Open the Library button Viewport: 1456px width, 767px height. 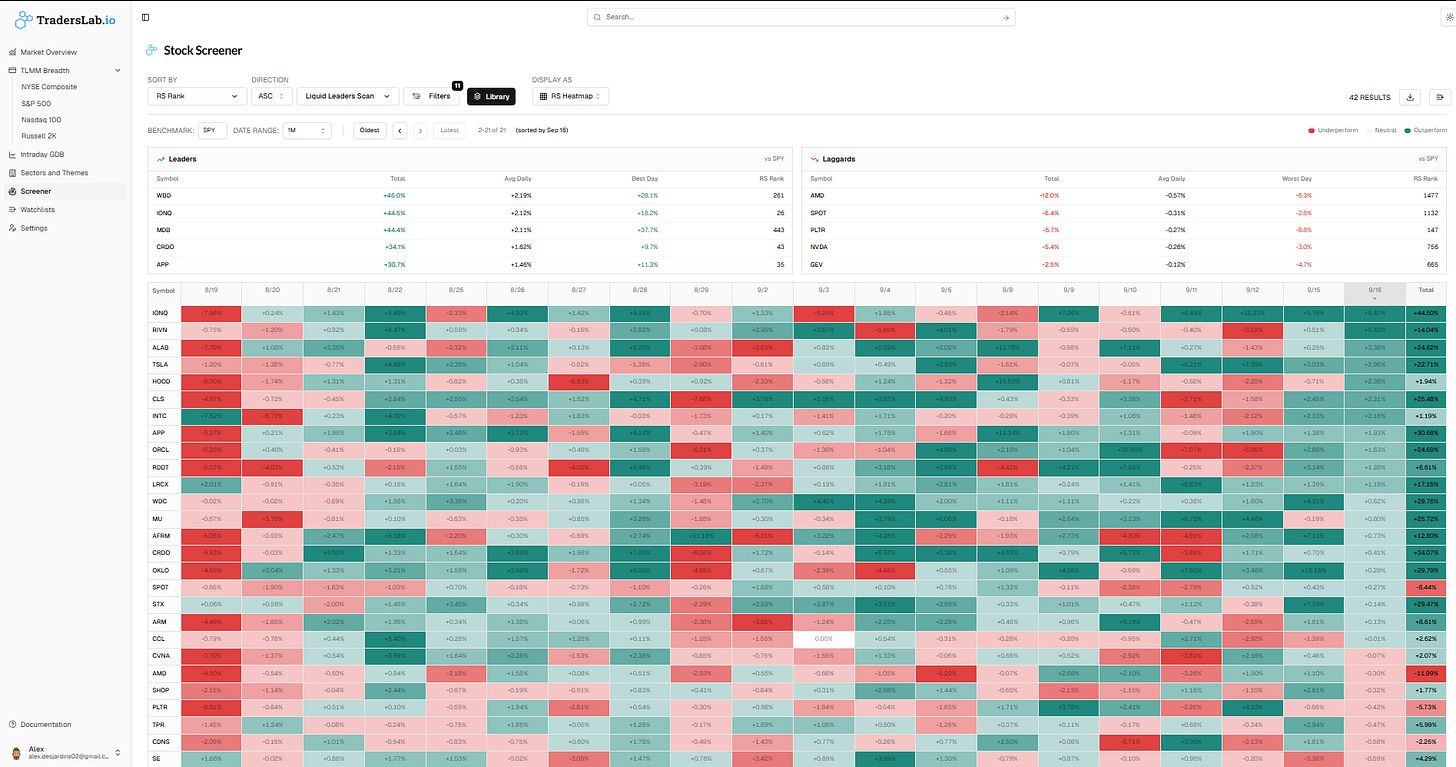click(x=491, y=96)
